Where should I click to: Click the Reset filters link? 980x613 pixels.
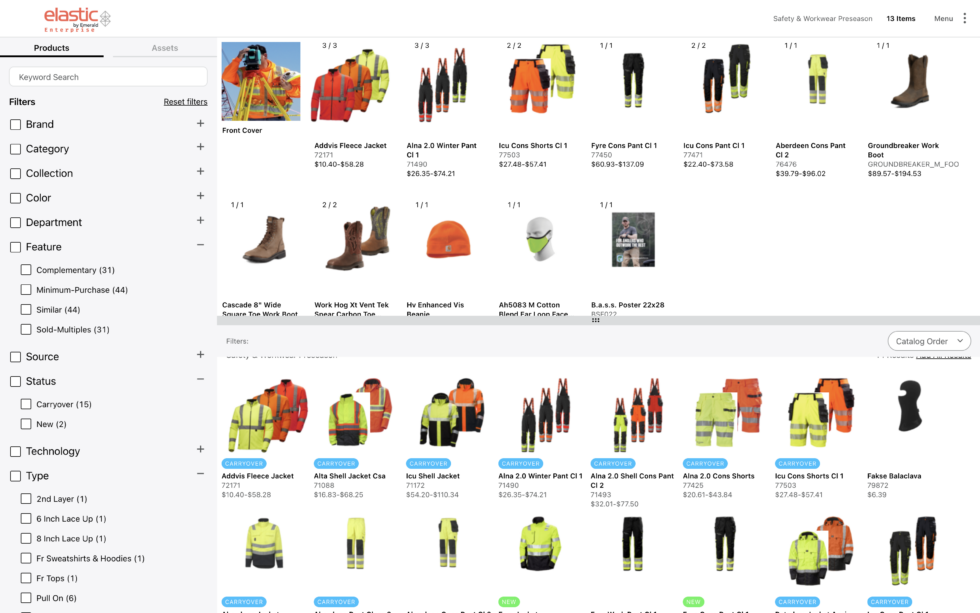pos(186,101)
